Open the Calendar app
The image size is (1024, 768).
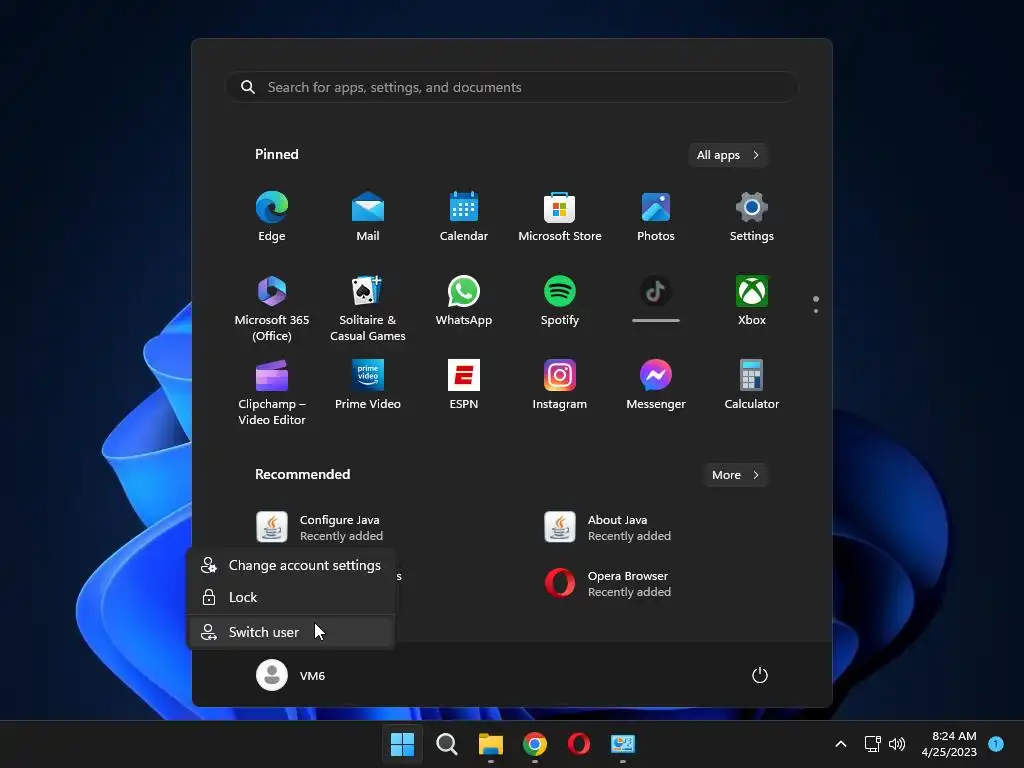tap(464, 216)
